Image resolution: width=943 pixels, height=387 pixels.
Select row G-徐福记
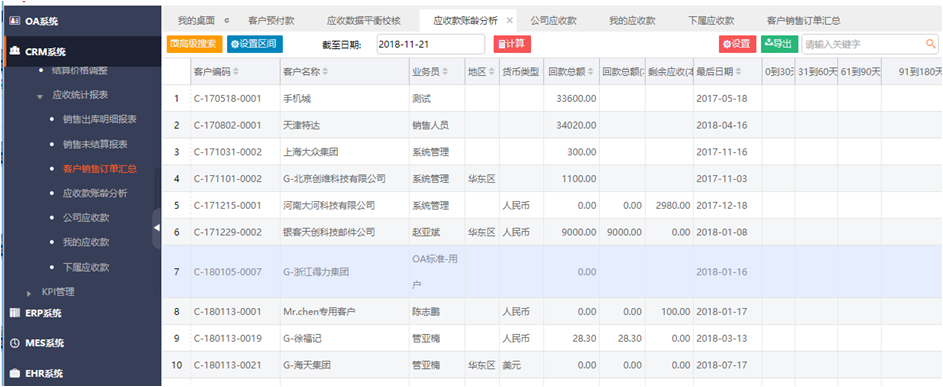tap(552, 338)
